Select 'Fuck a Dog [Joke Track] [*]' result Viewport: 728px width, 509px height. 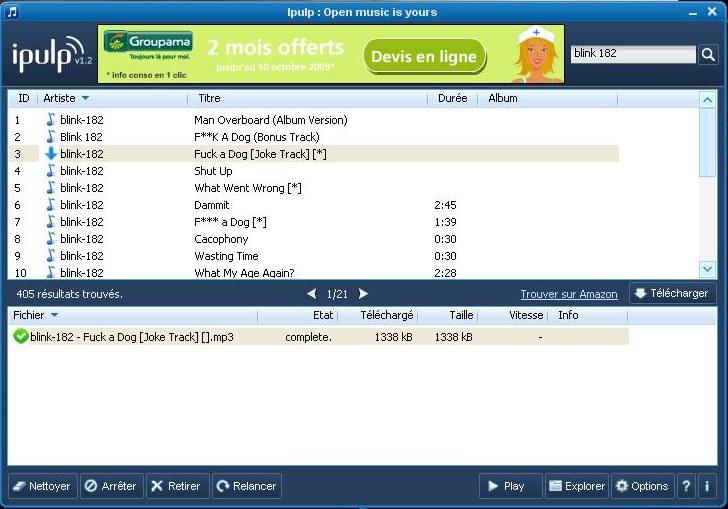click(x=260, y=154)
